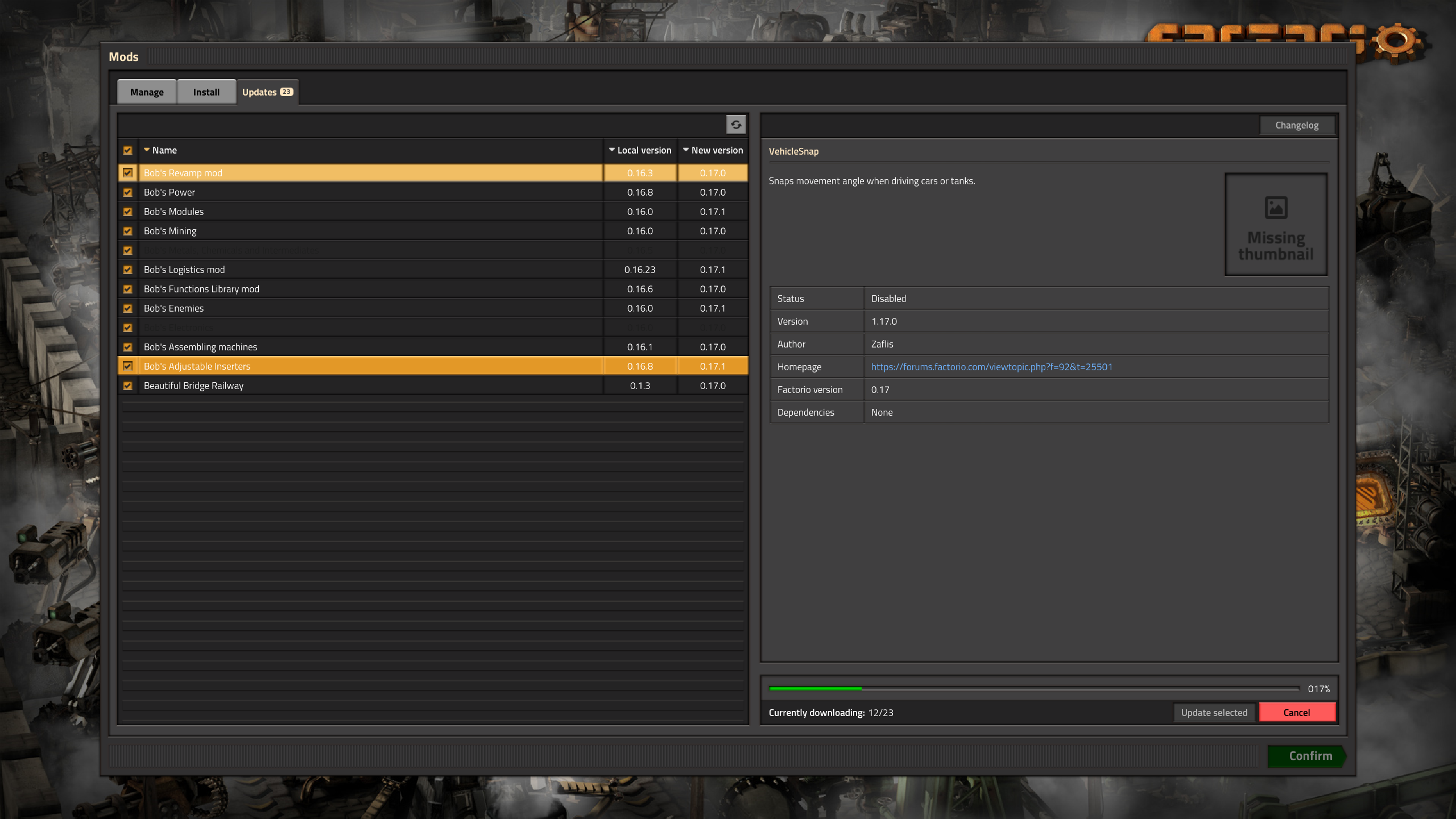Uncheck Bob's Power checkbox

click(x=127, y=192)
